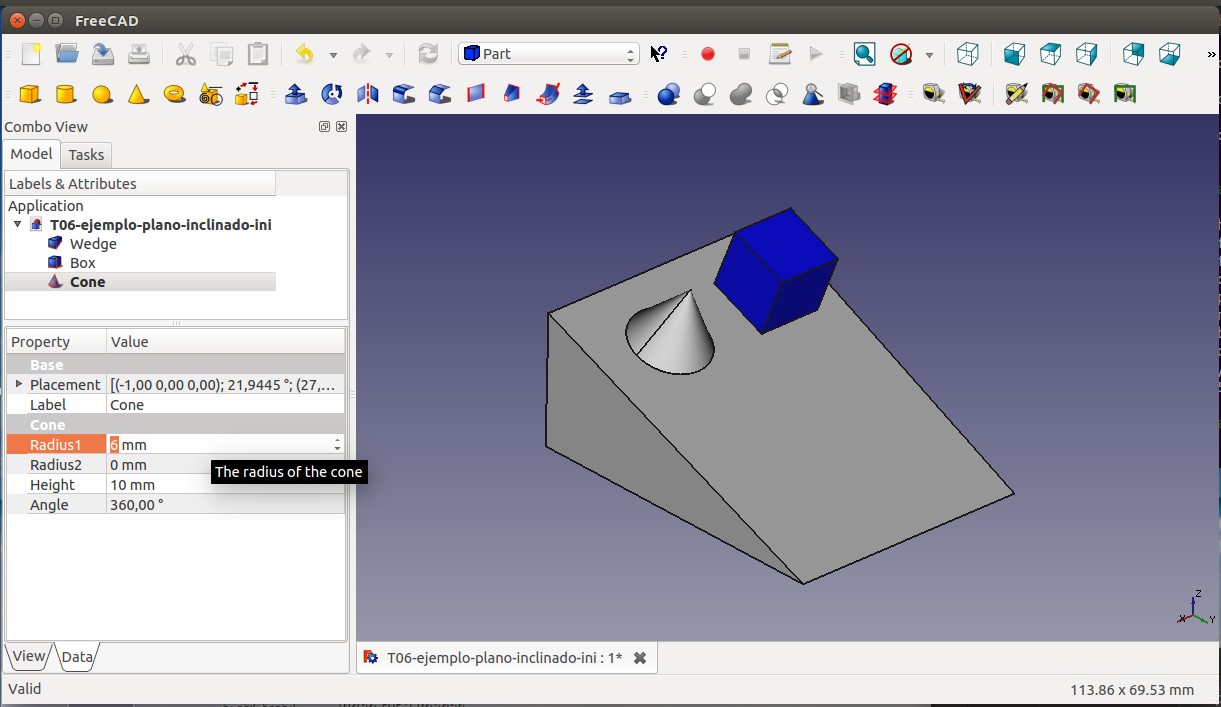Add a torus solid from the toolbar
Image resolution: width=1221 pixels, height=707 pixels.
point(174,94)
